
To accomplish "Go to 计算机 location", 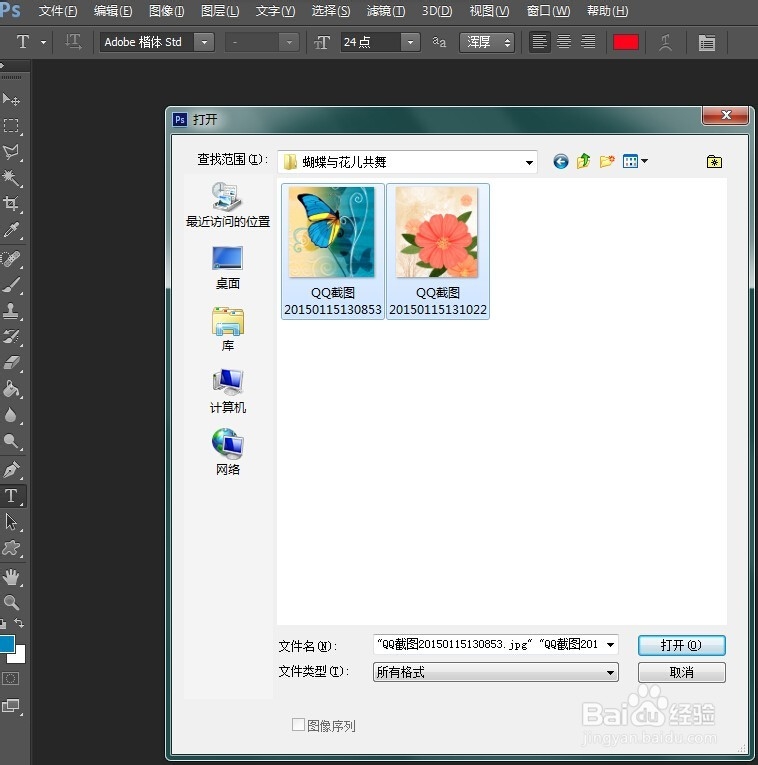I will coord(228,392).
